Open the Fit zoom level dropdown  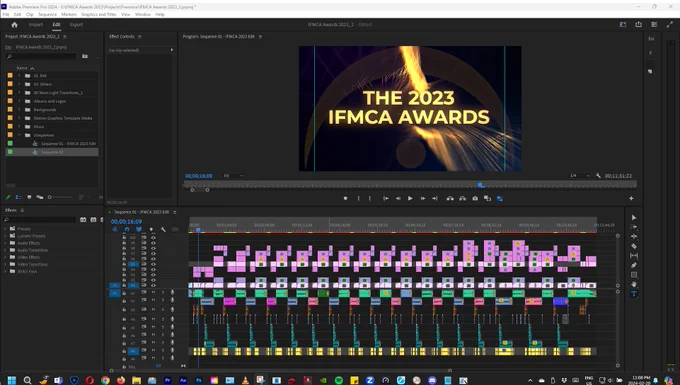[233, 176]
